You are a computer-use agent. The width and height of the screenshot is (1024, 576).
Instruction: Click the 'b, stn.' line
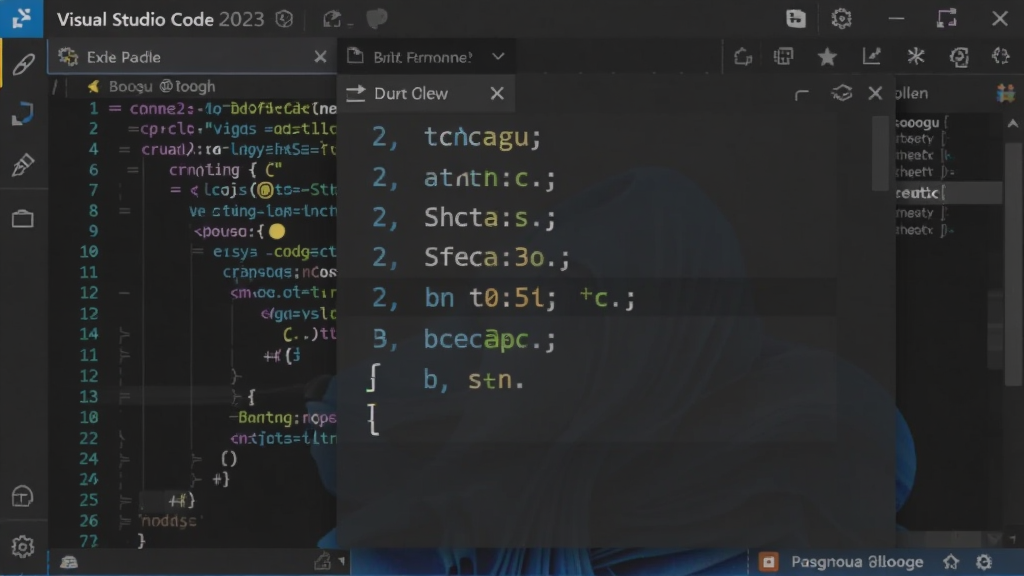point(473,379)
